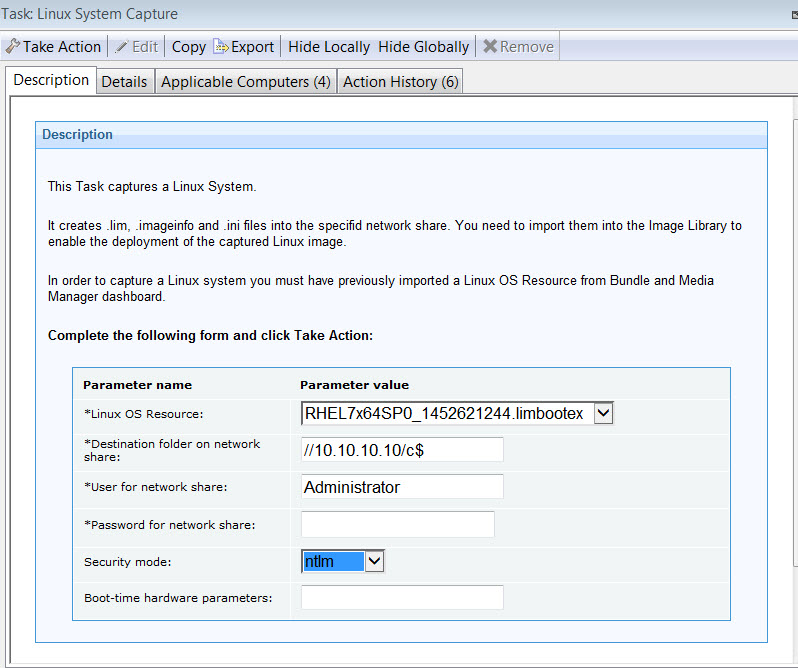Click the Parameter value column header
The image size is (798, 668).
click(354, 385)
